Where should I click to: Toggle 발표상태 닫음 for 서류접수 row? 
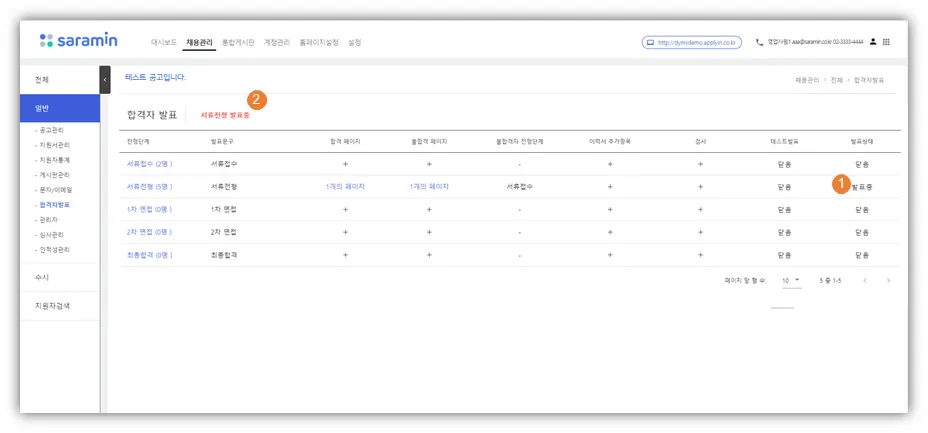[862, 164]
